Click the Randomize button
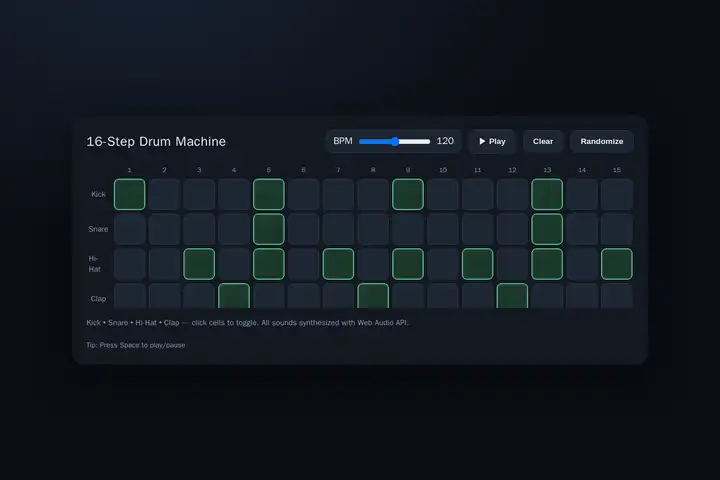Screen dimensions: 720x480 (602, 141)
